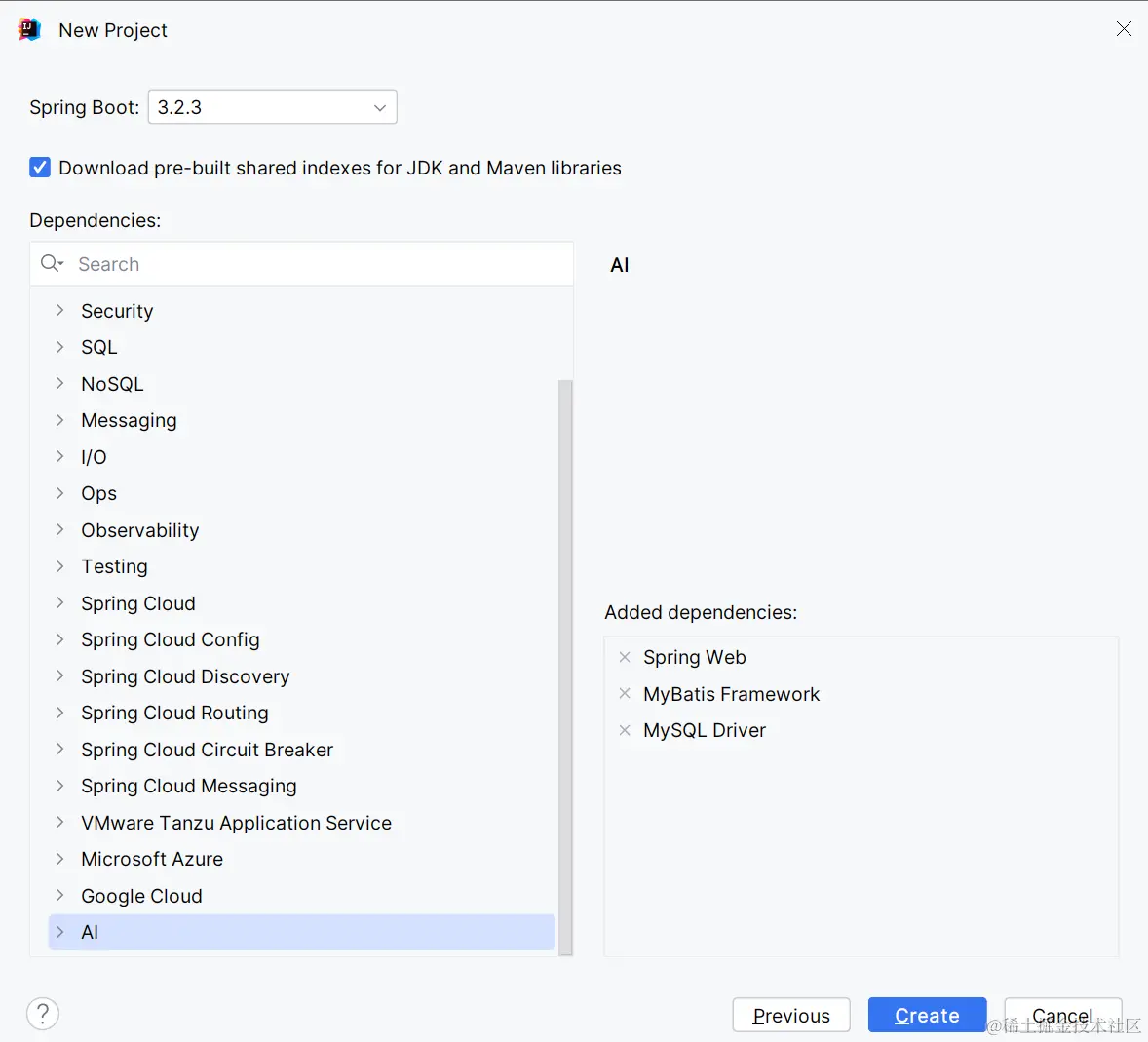Select the Testing tree item

(x=114, y=566)
